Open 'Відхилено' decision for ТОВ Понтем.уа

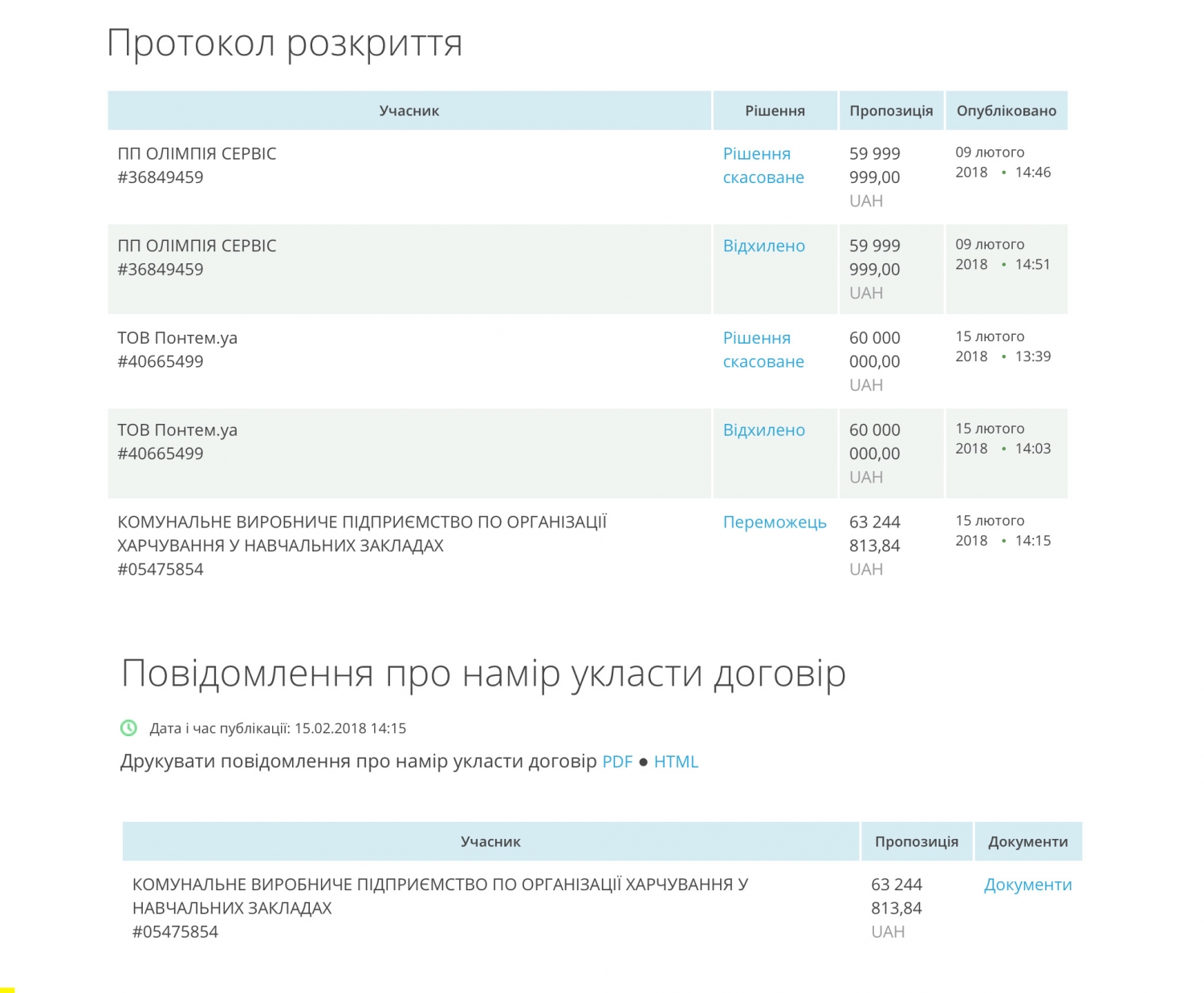click(763, 430)
